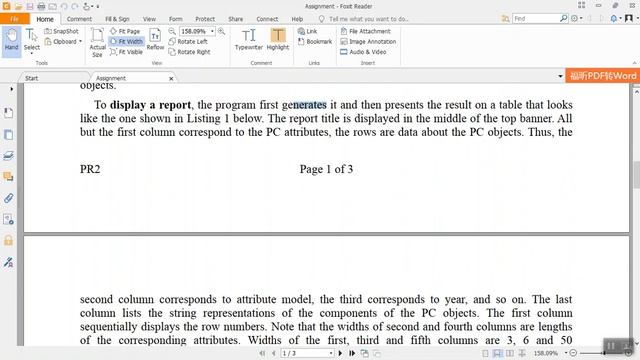Click status bar zoom out minus button

click(x=573, y=353)
